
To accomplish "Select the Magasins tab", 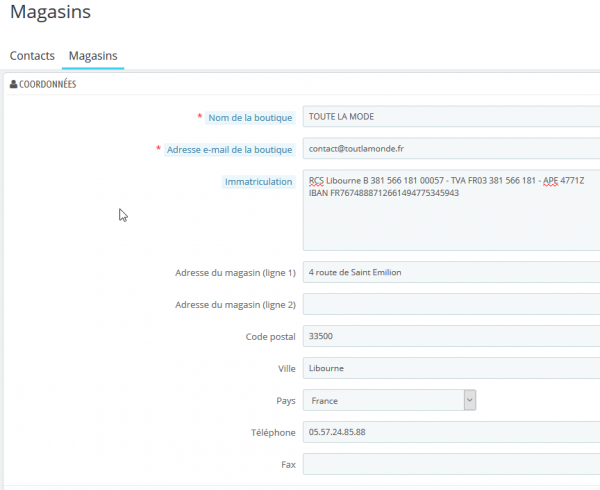I will click(x=93, y=56).
